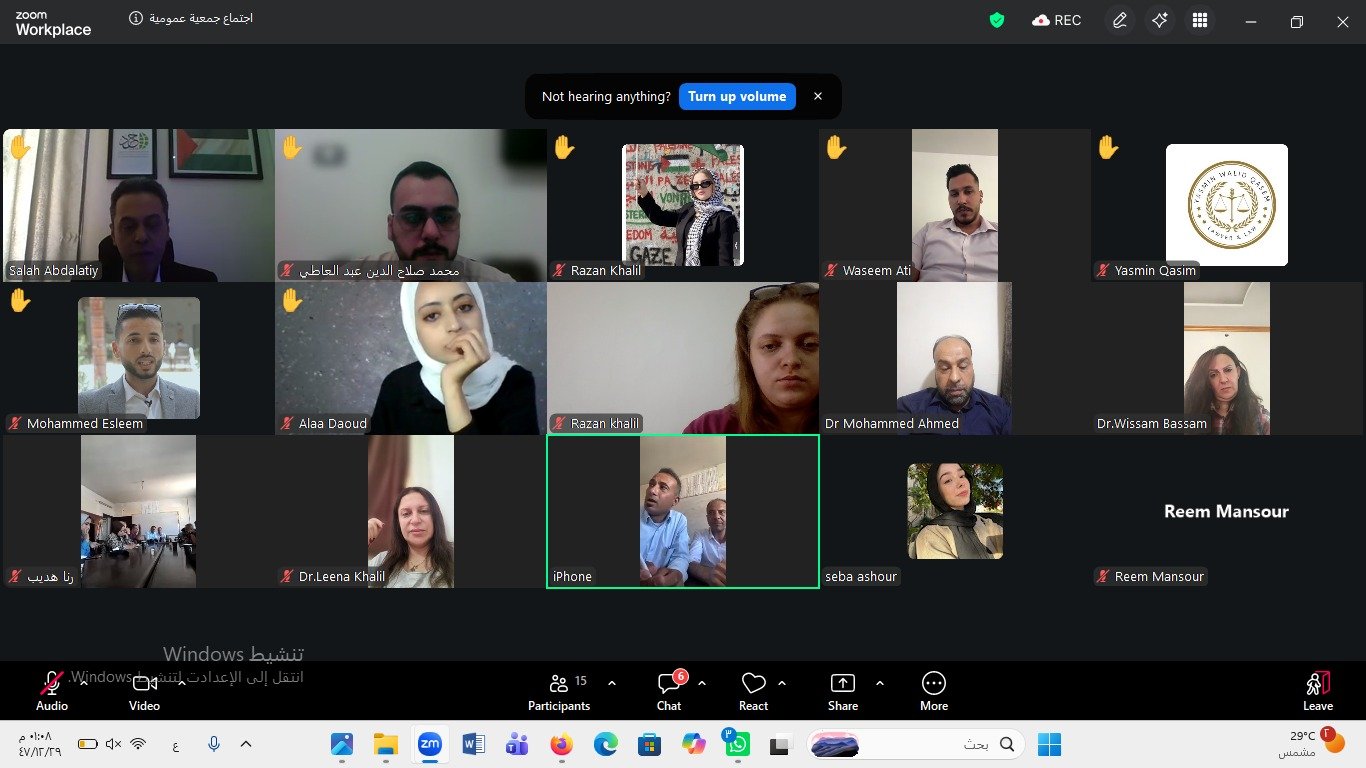This screenshot has height=768, width=1366.
Task: Click the raised hand on Waseem Ati's tile
Action: [x=836, y=148]
